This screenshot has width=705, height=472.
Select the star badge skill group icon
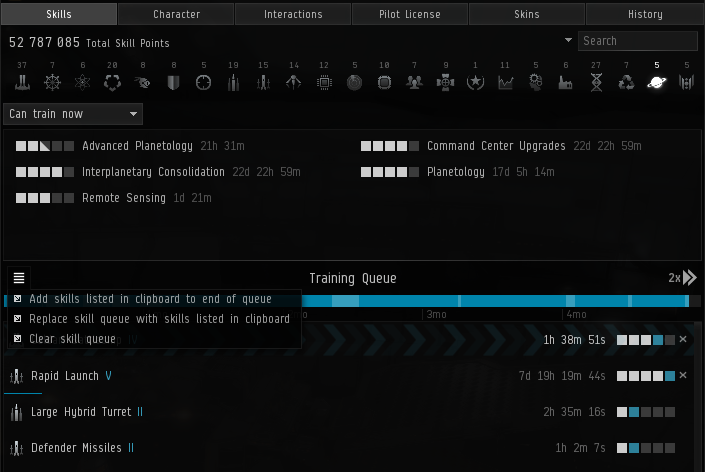tap(475, 82)
